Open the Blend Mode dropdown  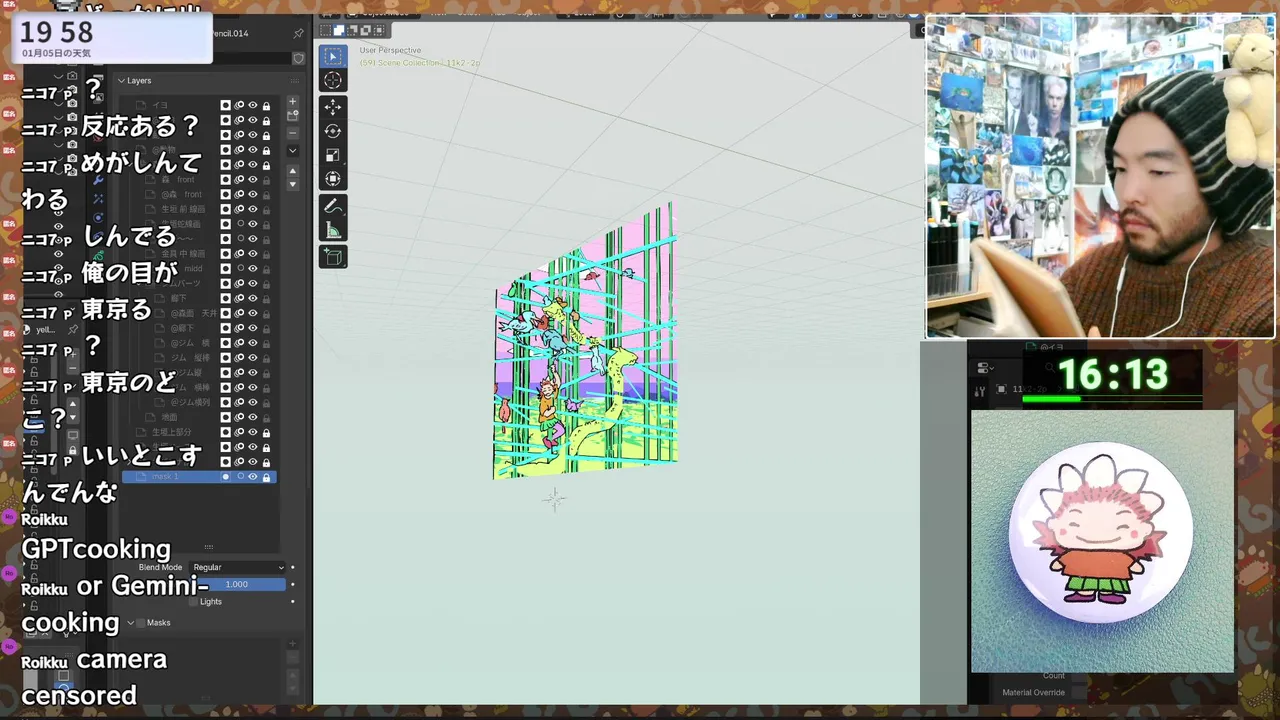(x=238, y=567)
